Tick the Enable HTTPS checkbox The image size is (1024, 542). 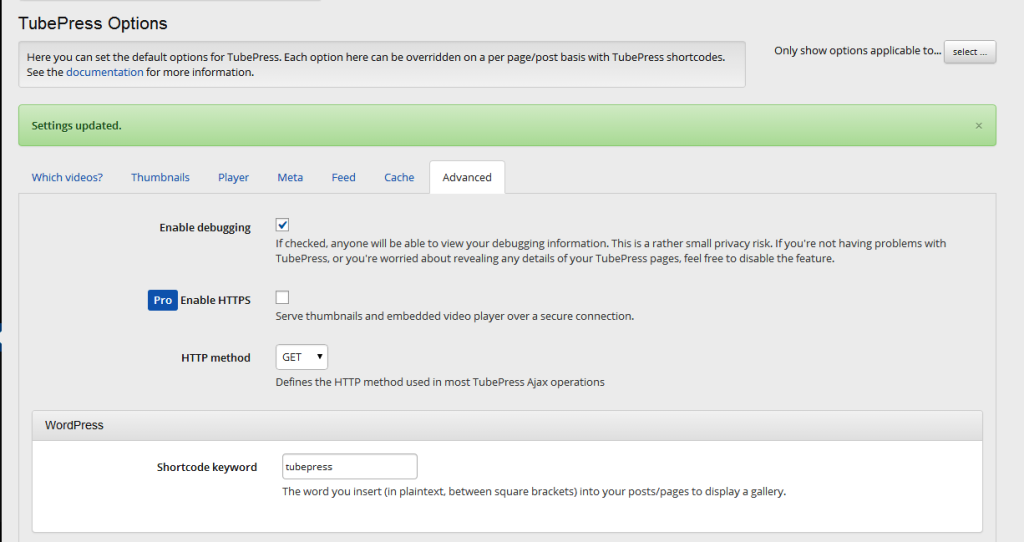click(x=282, y=298)
